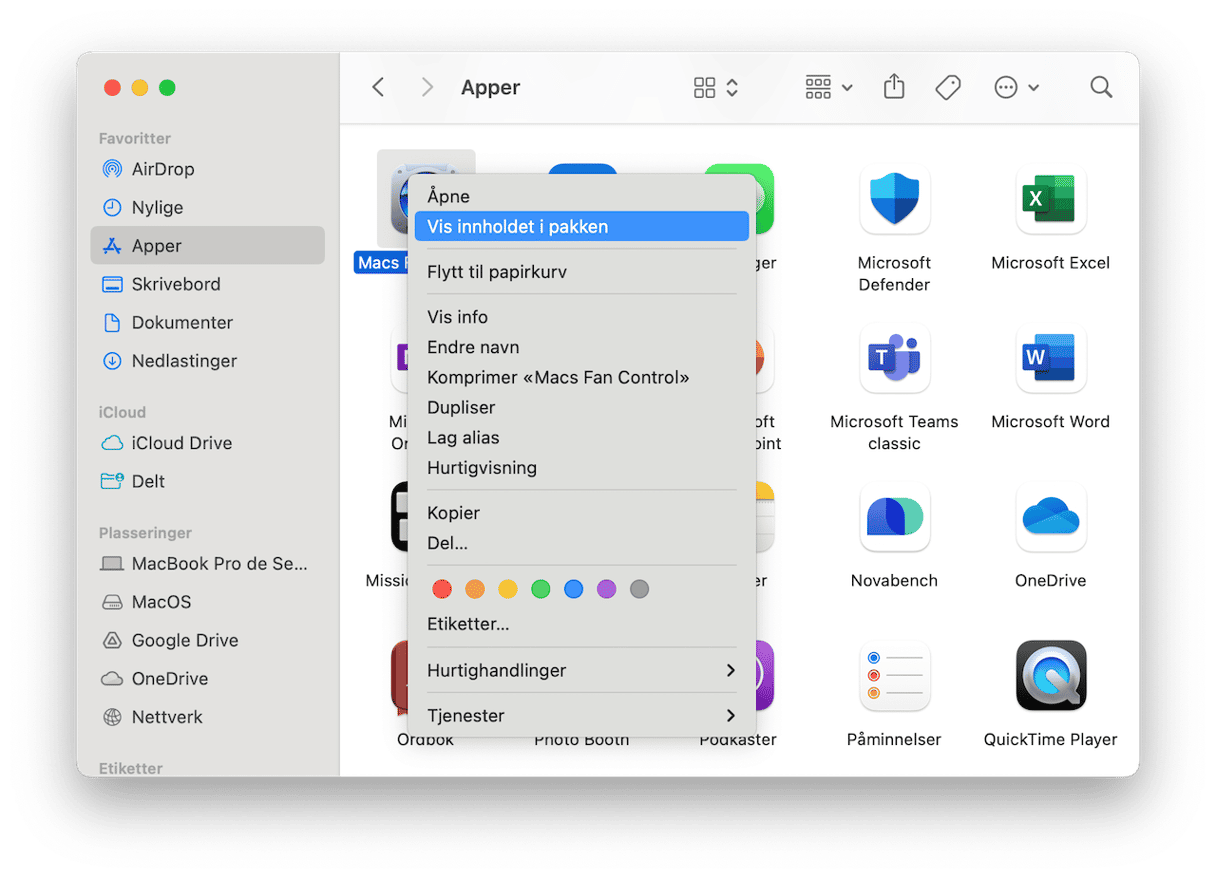Open iCloud Drive in the sidebar
This screenshot has width=1216, height=878.
point(207,443)
